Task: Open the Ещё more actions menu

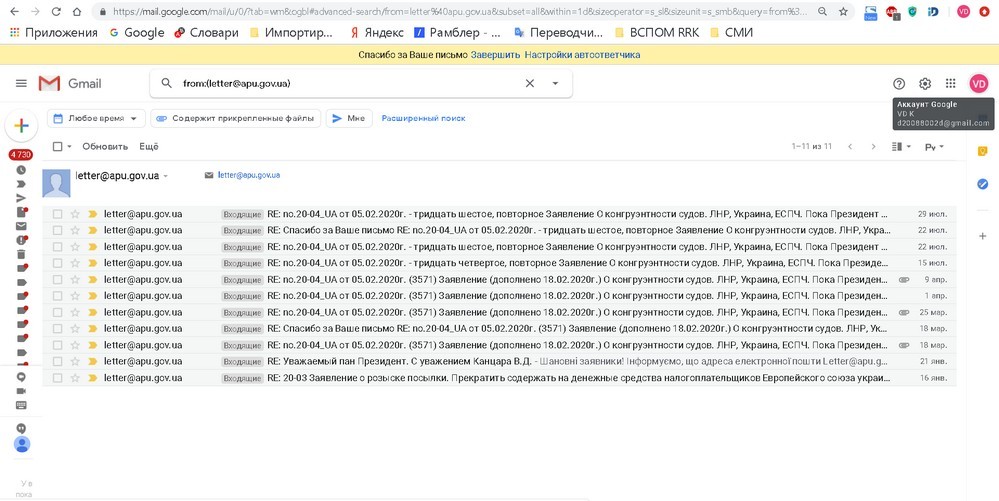Action: point(148,147)
